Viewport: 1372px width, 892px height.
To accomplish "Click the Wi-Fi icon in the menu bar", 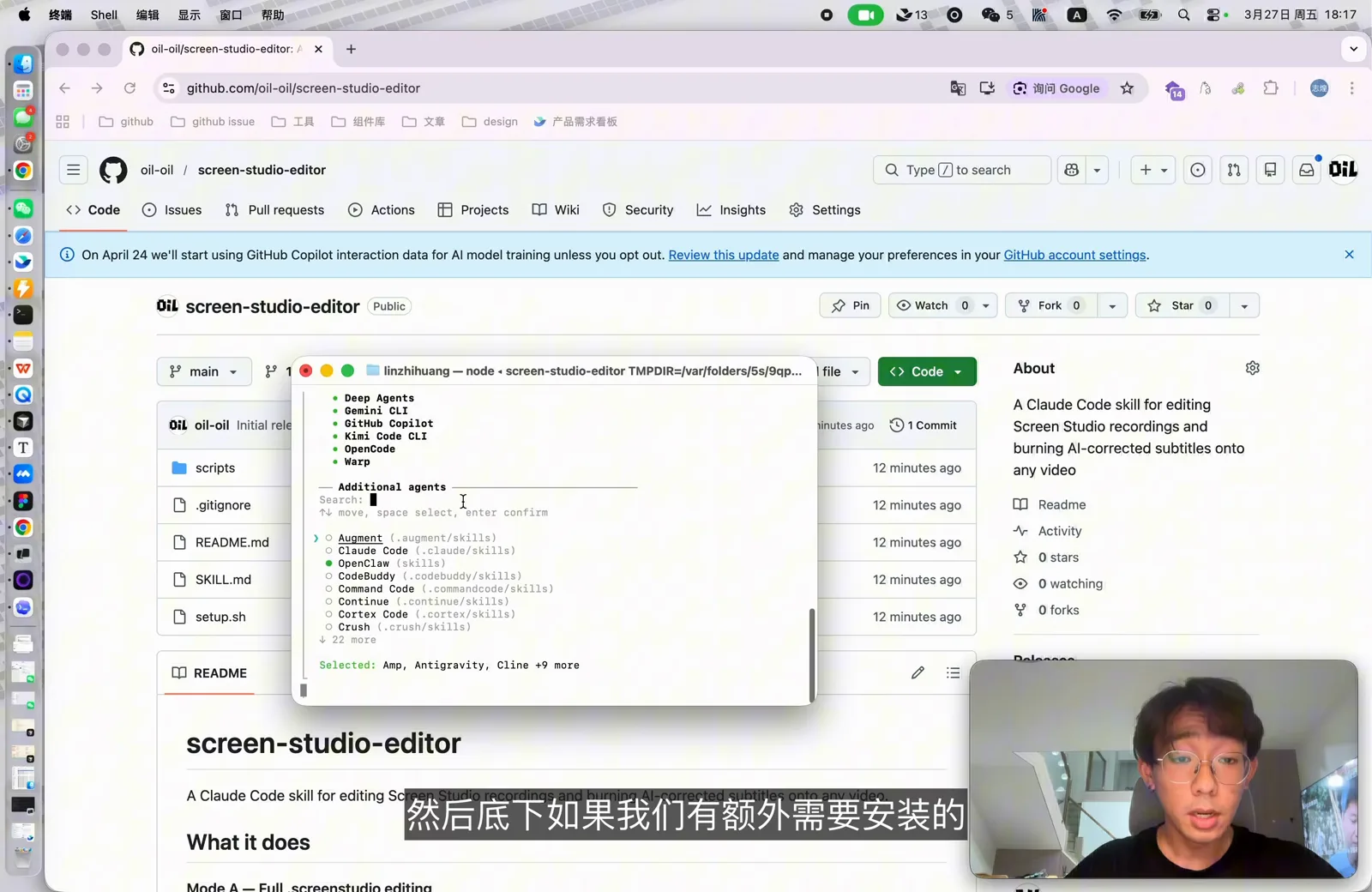I will tap(1114, 15).
